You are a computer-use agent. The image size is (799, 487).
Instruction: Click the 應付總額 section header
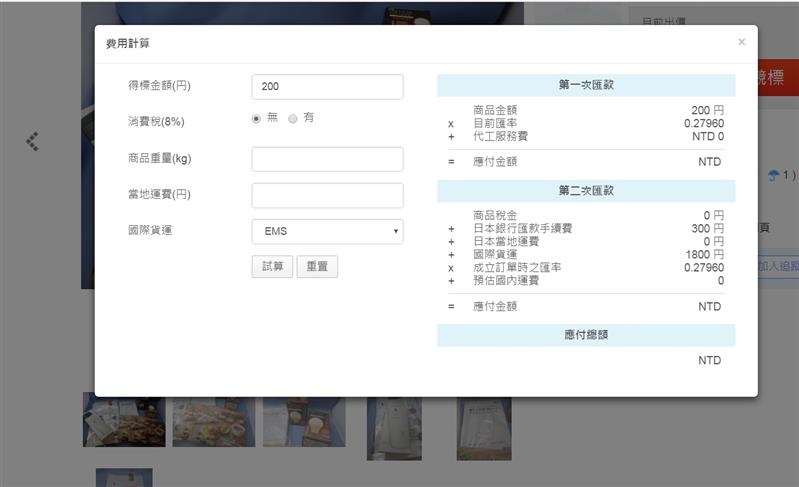click(x=586, y=335)
